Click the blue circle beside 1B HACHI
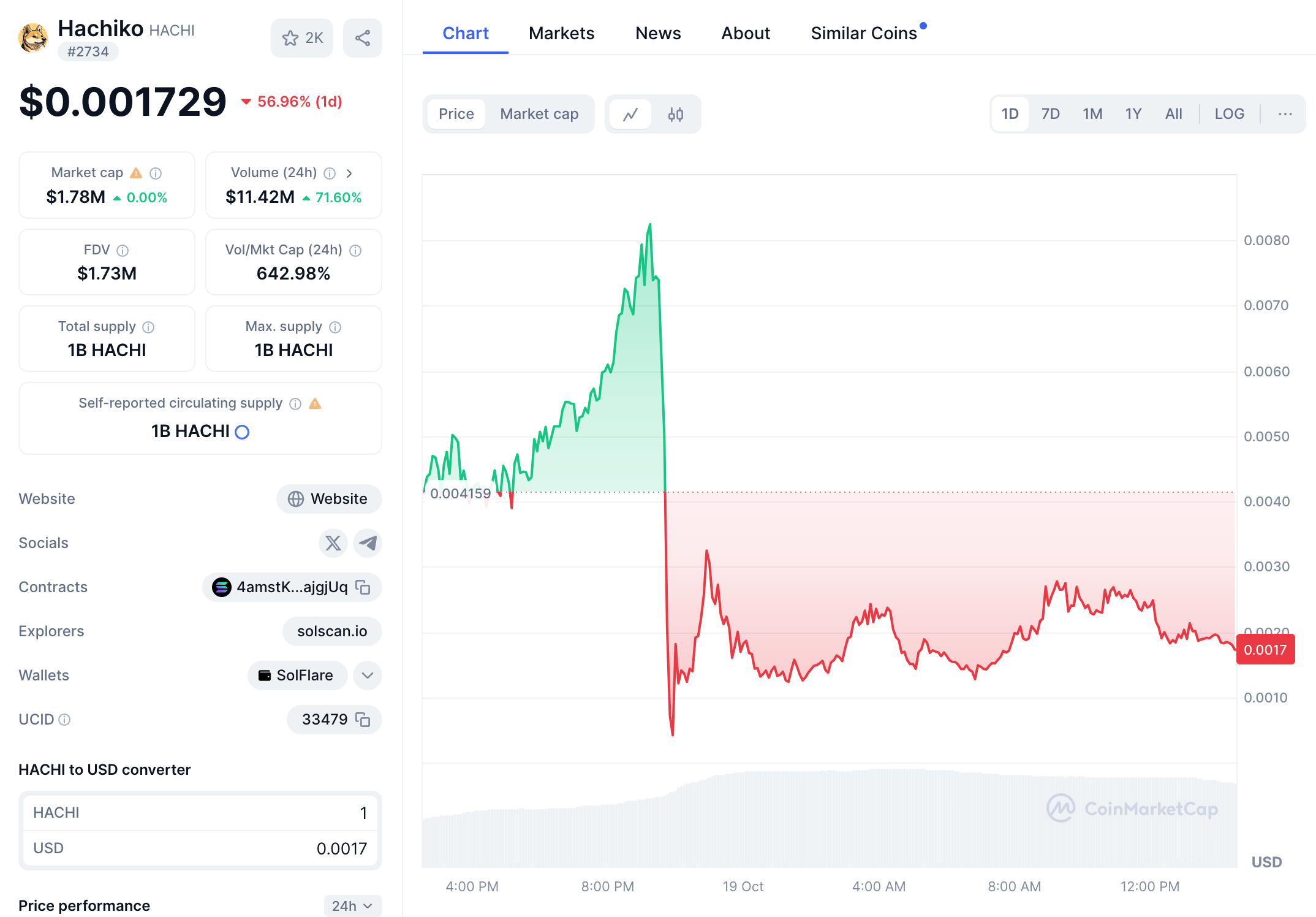 [242, 432]
